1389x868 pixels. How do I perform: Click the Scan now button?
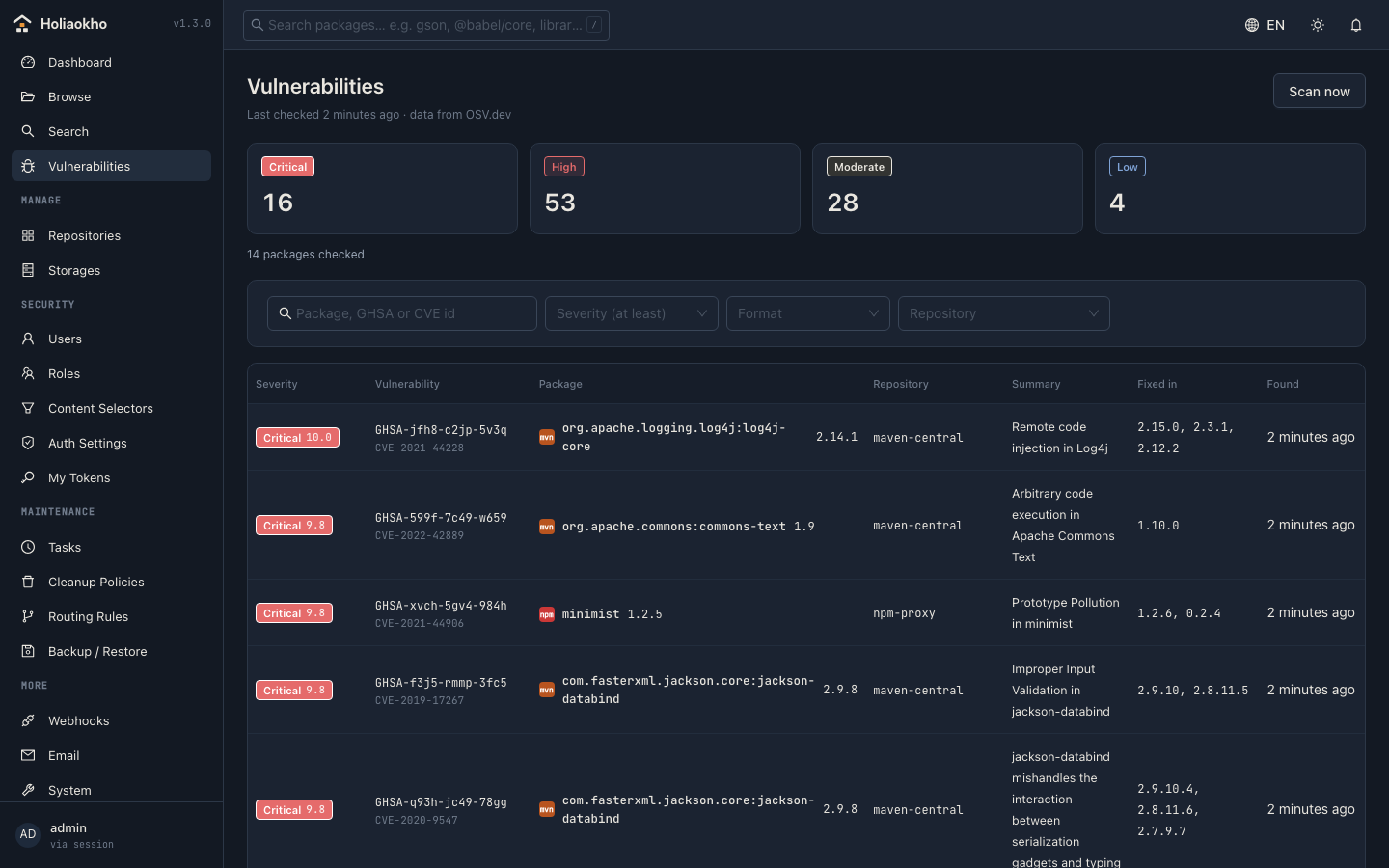(1319, 91)
